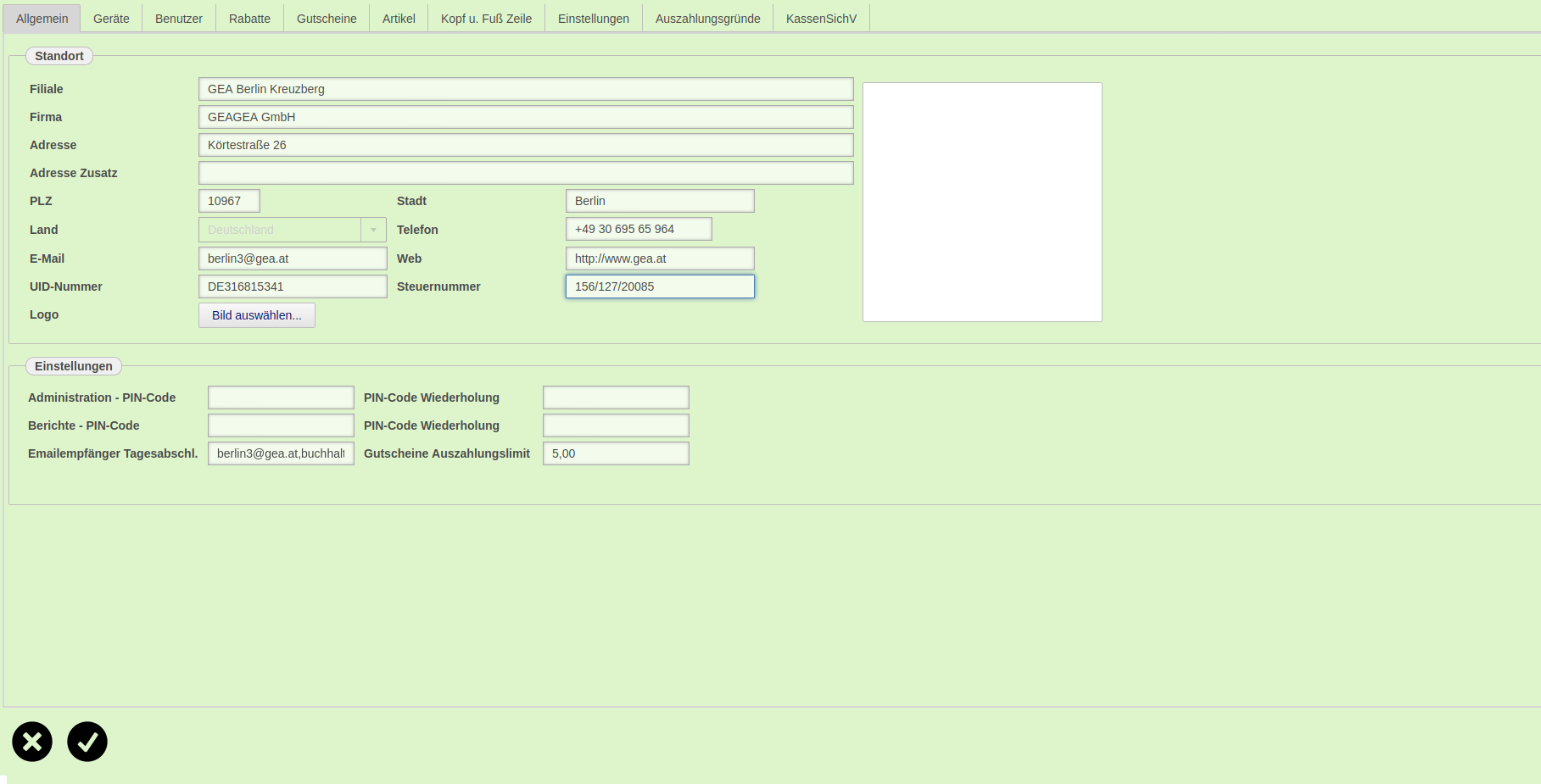
Task: Select the Gutscheine tab
Action: coord(327,19)
